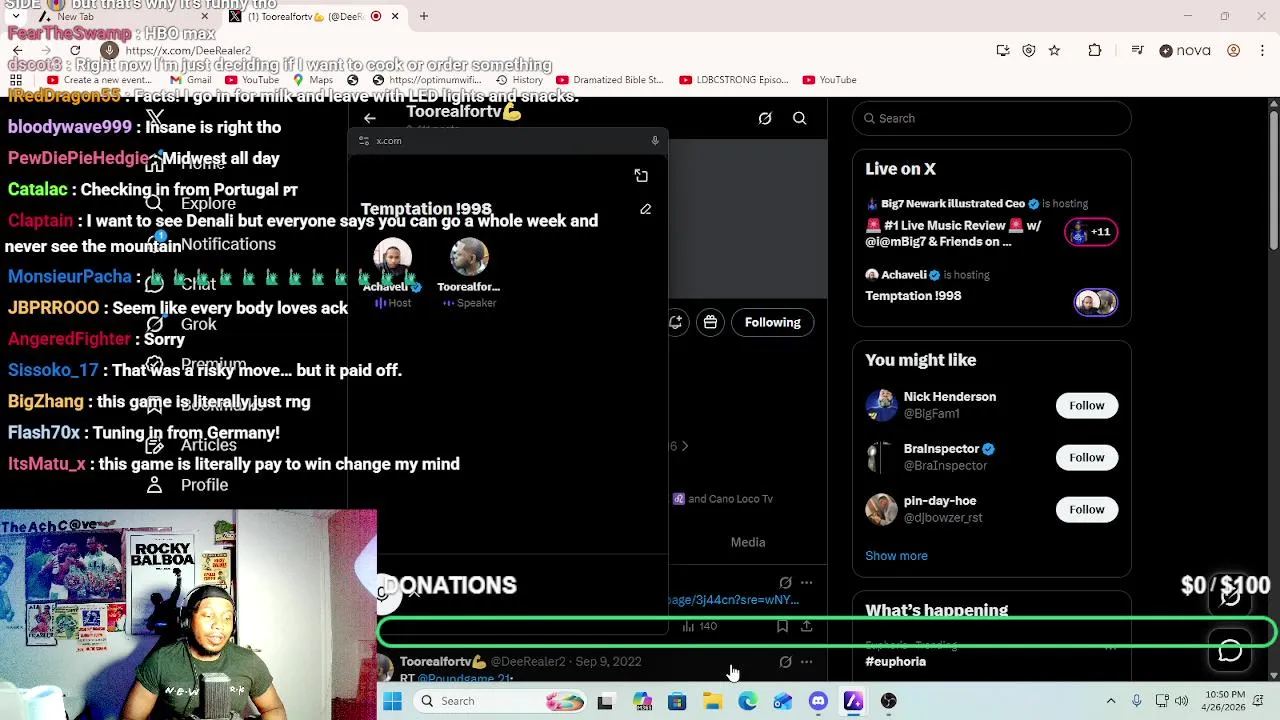Open the Media tab on the profile
The width and height of the screenshot is (1280, 720).
pos(748,542)
